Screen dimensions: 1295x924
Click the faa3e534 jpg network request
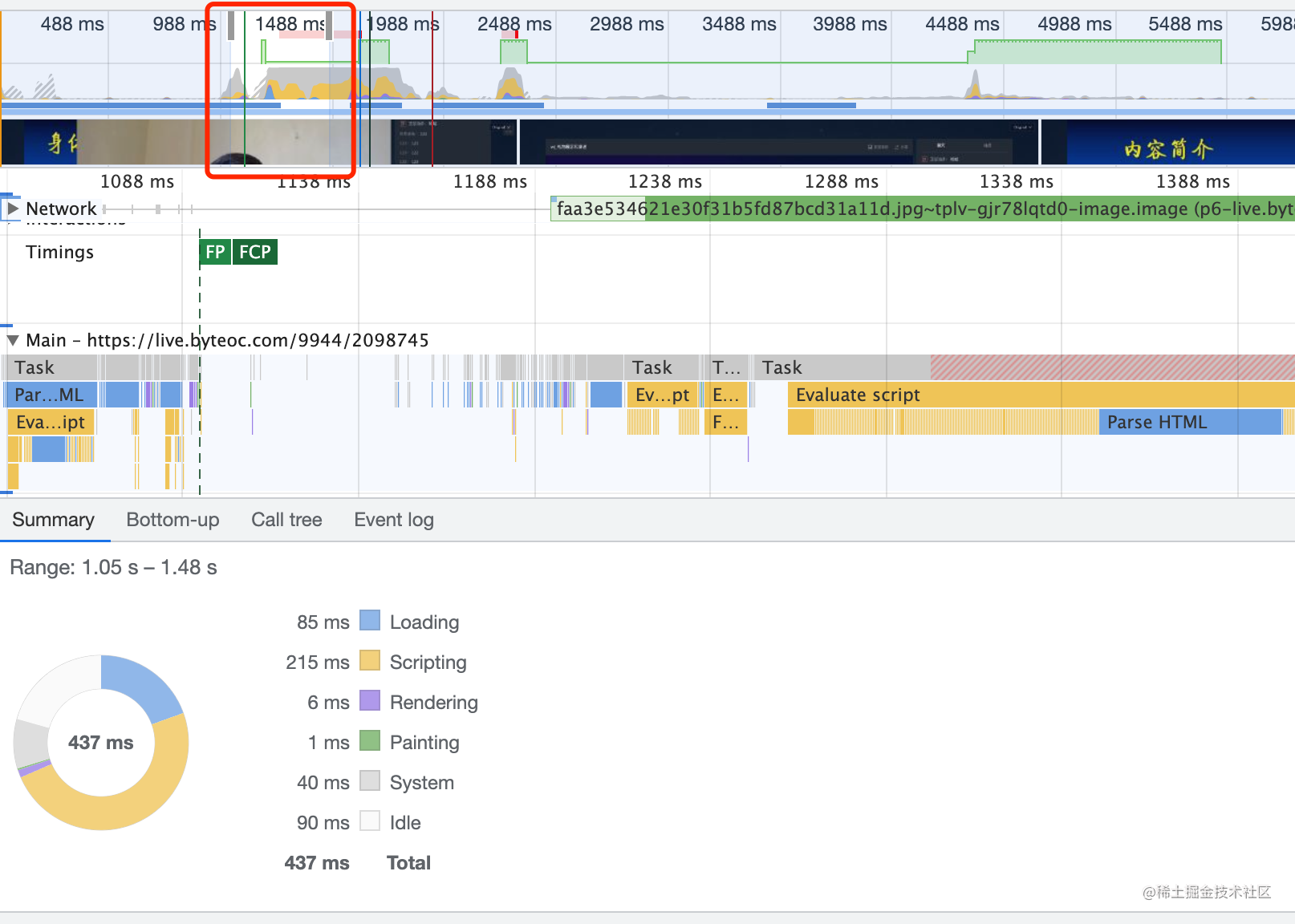point(923,209)
